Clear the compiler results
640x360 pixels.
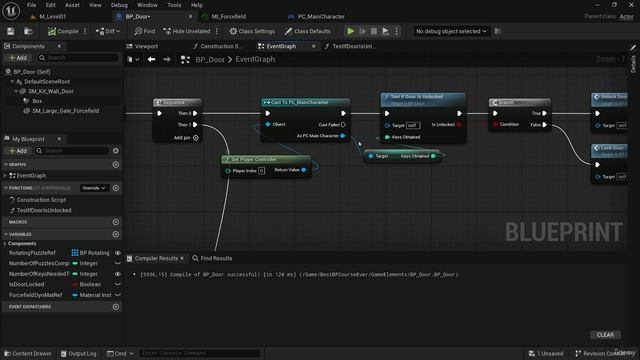tap(605, 335)
